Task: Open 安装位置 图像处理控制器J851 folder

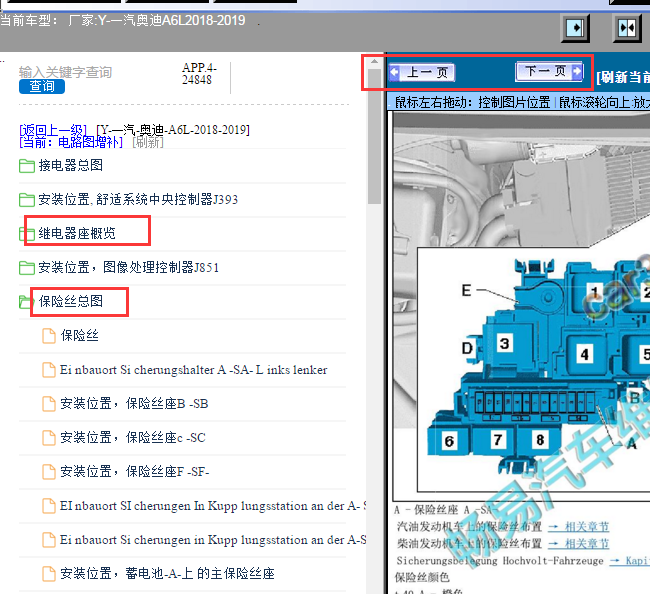Action: click(x=129, y=267)
